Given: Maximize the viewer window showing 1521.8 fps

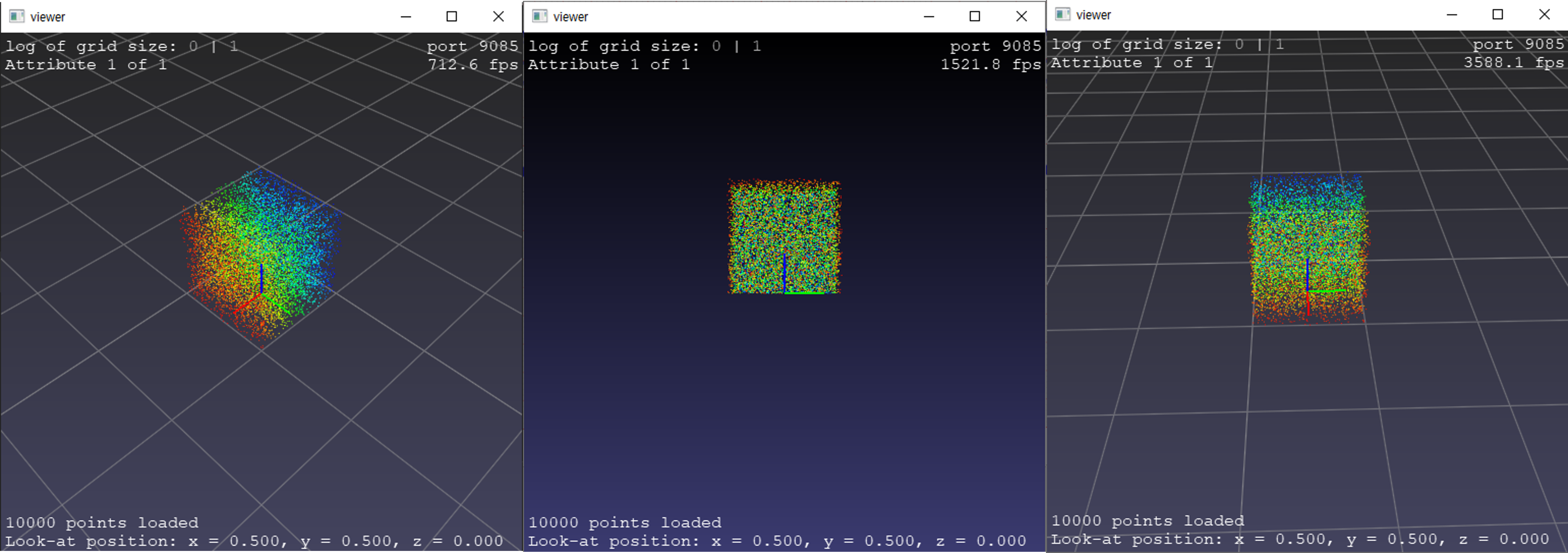Looking at the screenshot, I should 975,17.
